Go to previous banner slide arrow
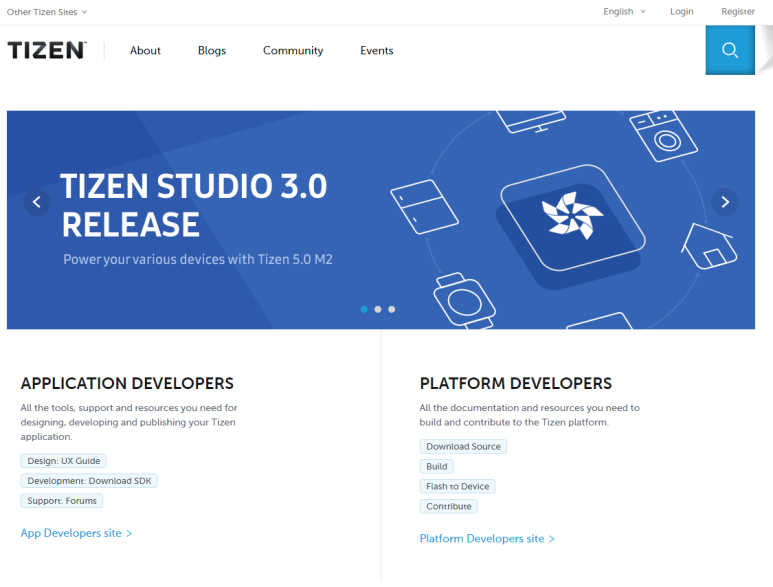The height and width of the screenshot is (587, 773). pos(37,202)
